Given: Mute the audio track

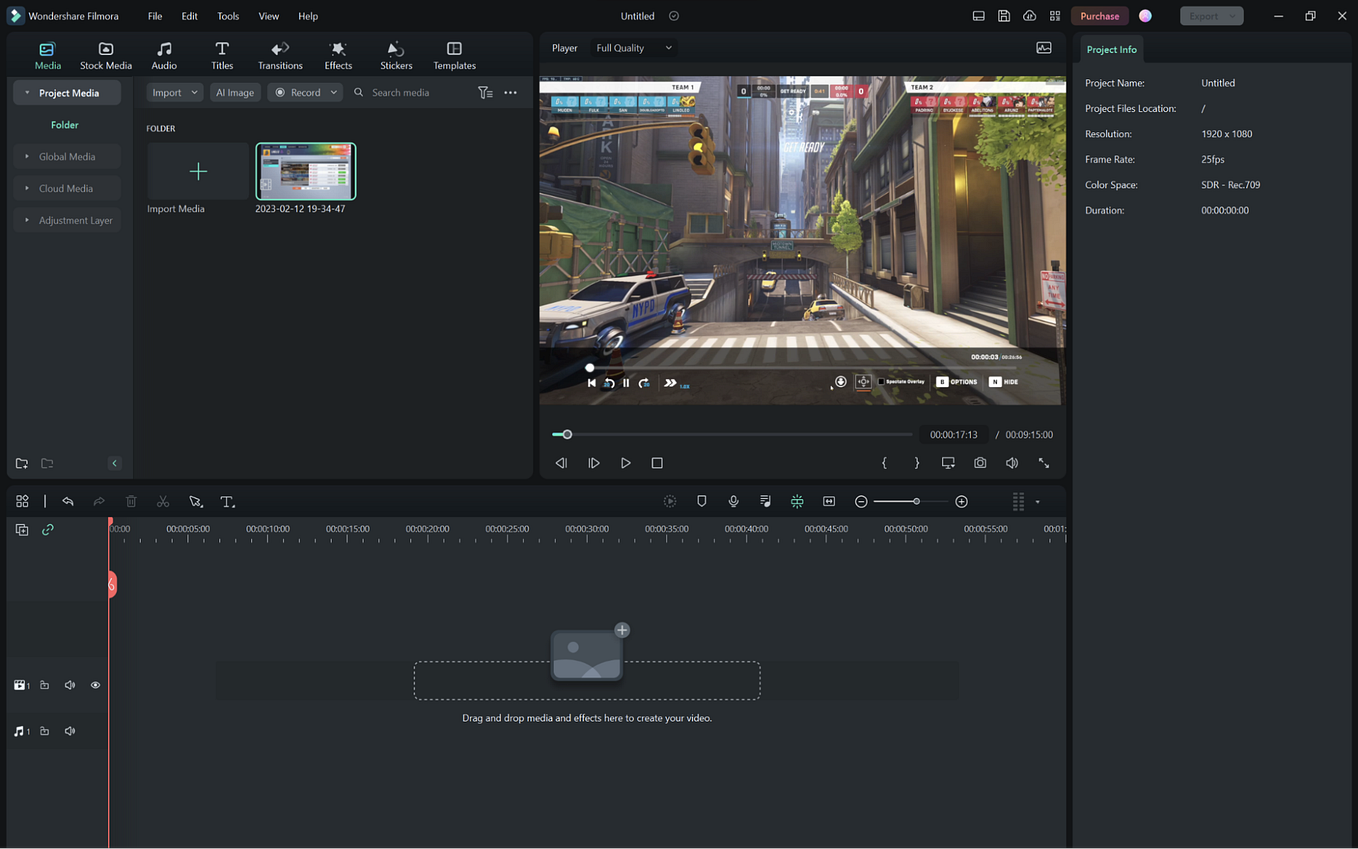Looking at the screenshot, I should coord(69,731).
